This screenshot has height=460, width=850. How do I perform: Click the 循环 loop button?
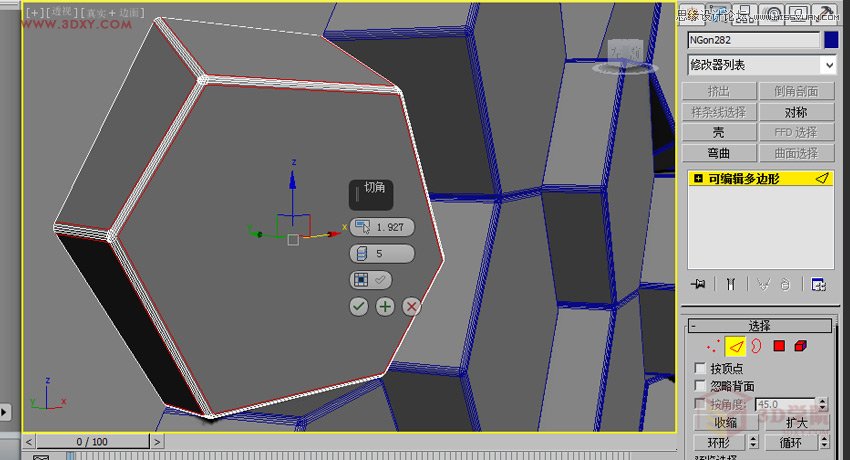click(x=791, y=443)
